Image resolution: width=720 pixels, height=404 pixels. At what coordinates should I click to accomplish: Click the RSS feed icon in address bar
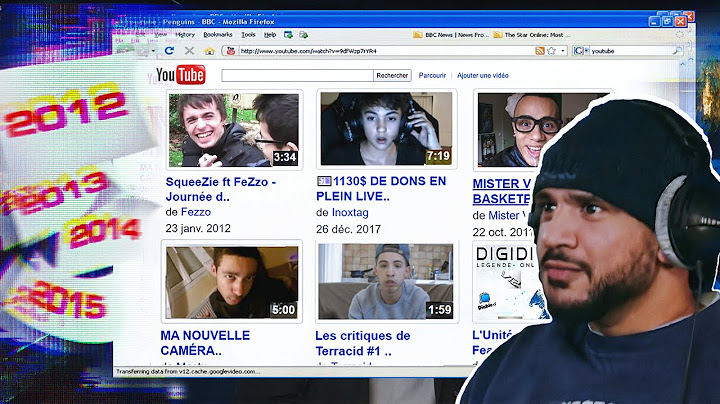coord(540,50)
